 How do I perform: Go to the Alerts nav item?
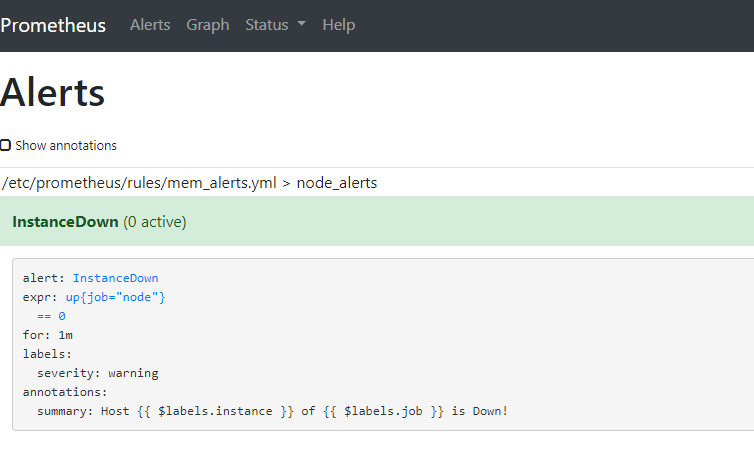click(150, 25)
